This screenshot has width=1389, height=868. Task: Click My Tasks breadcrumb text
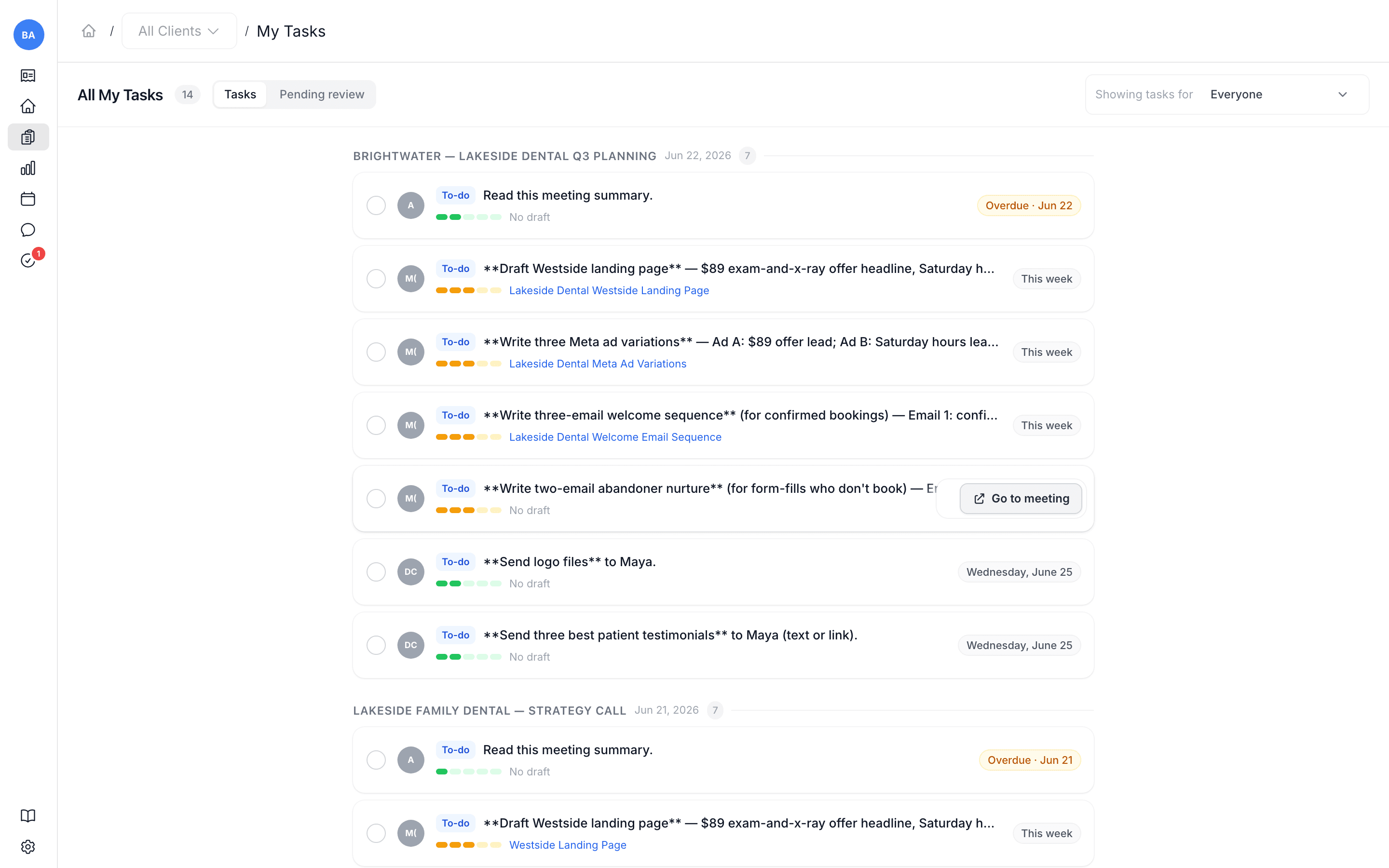coord(291,31)
